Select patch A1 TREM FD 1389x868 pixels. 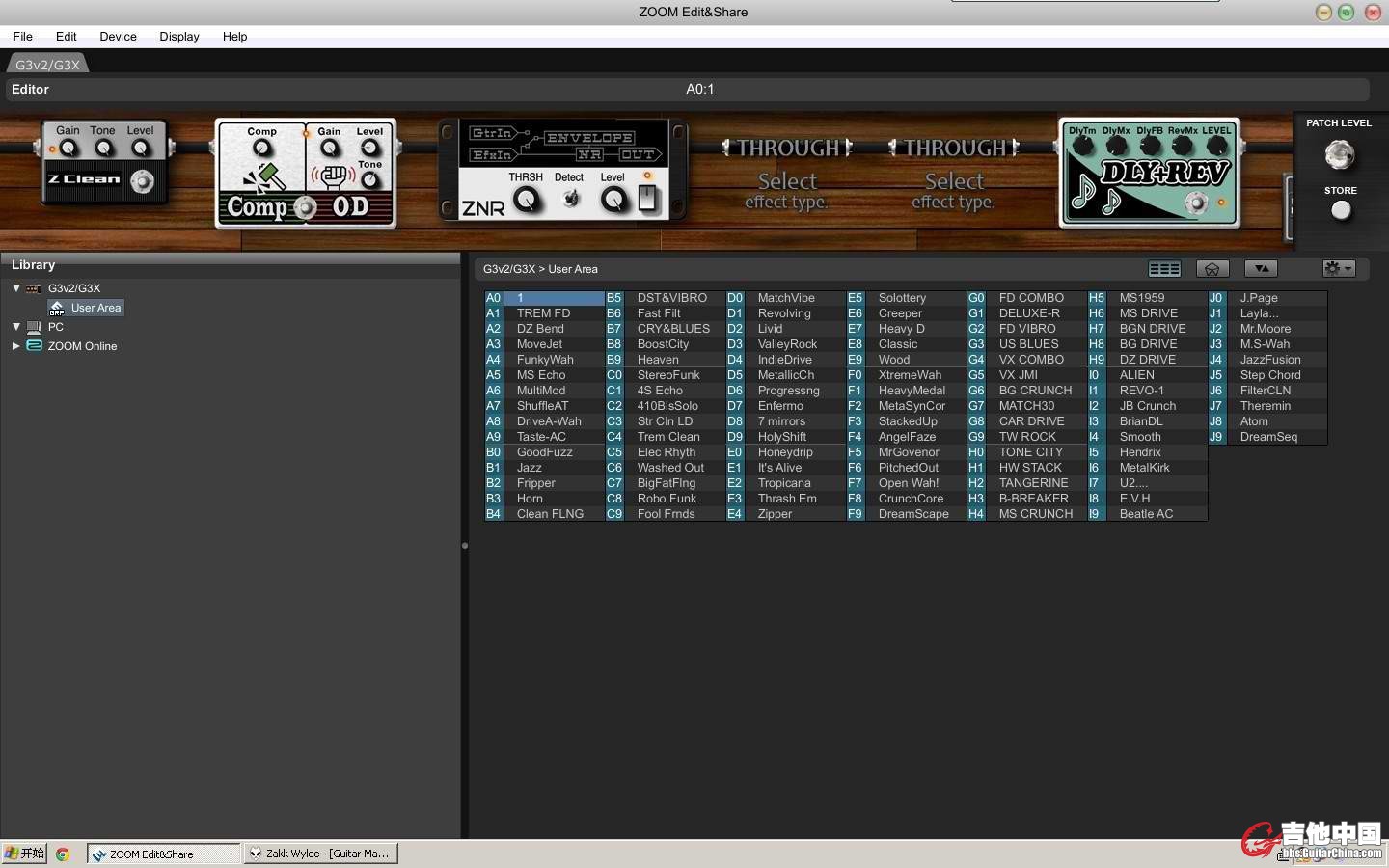tap(544, 313)
